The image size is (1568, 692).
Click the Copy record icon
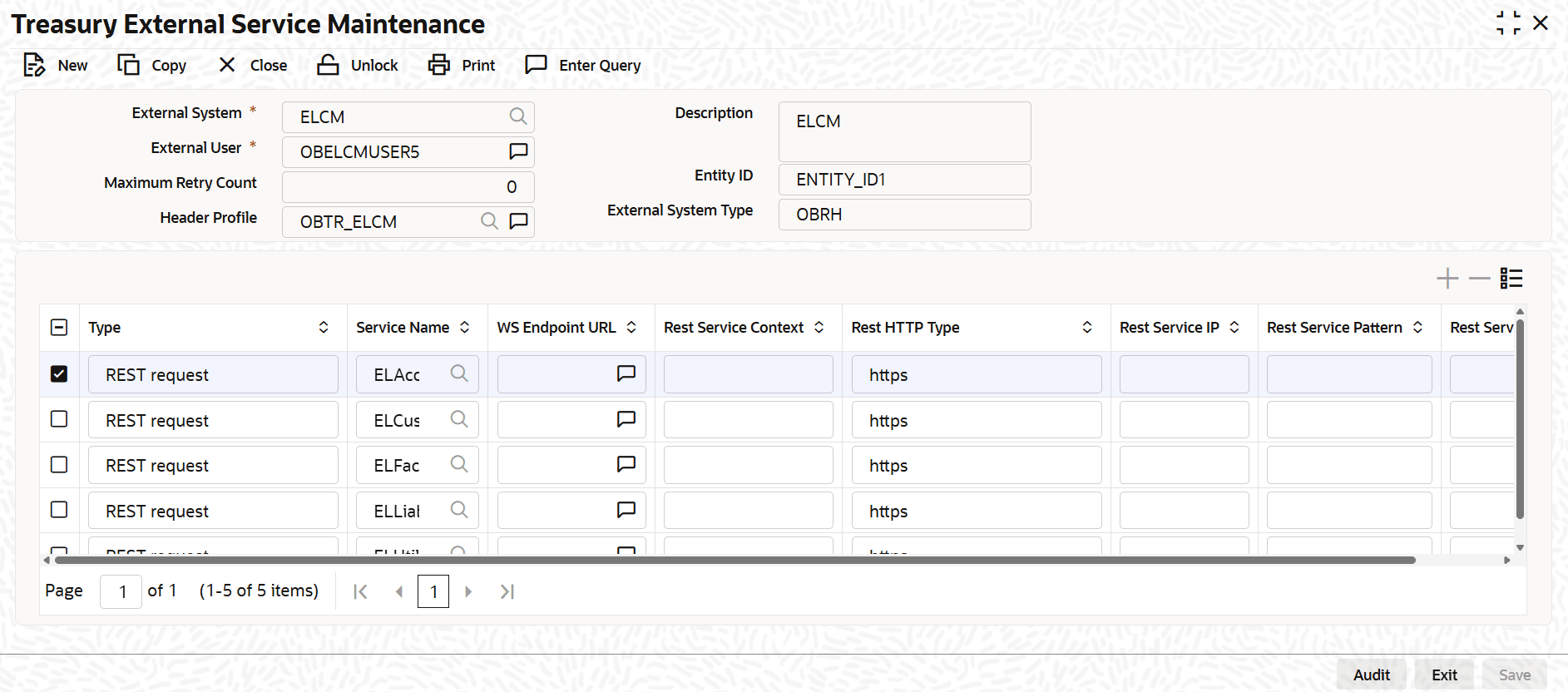click(x=128, y=65)
